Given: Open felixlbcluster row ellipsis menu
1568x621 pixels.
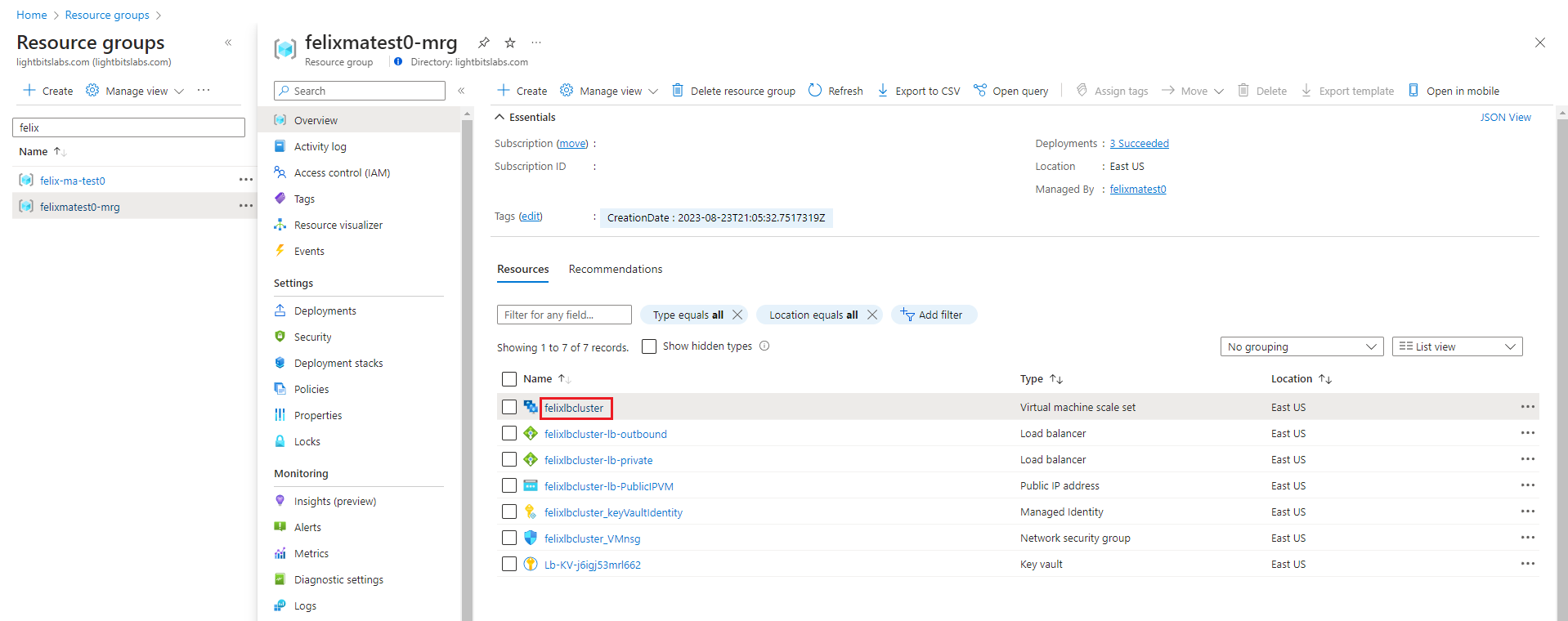Looking at the screenshot, I should [x=1528, y=407].
